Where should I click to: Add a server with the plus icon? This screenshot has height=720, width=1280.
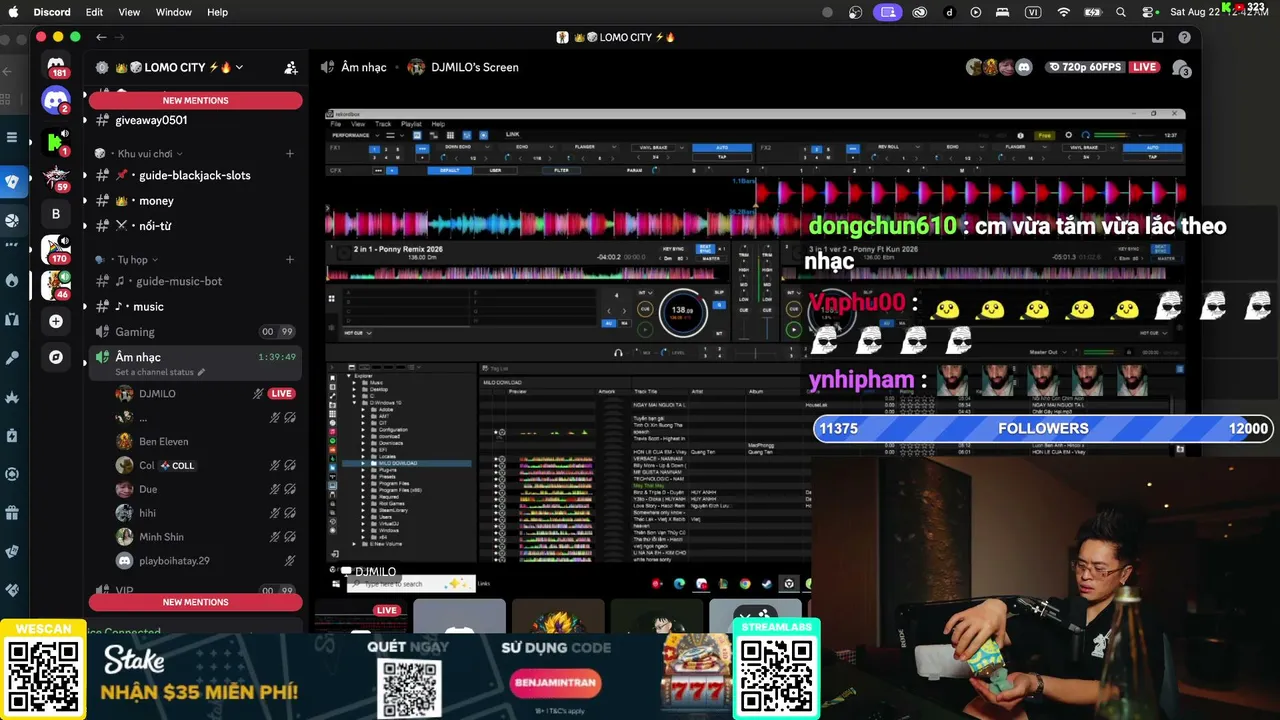coord(56,321)
